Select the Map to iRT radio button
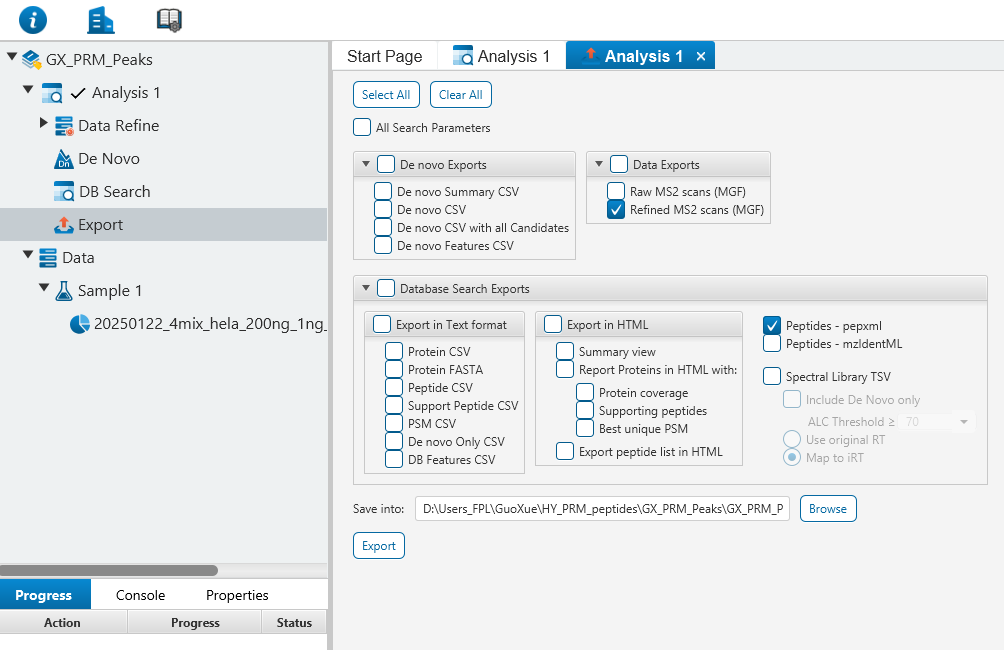 (x=792, y=458)
